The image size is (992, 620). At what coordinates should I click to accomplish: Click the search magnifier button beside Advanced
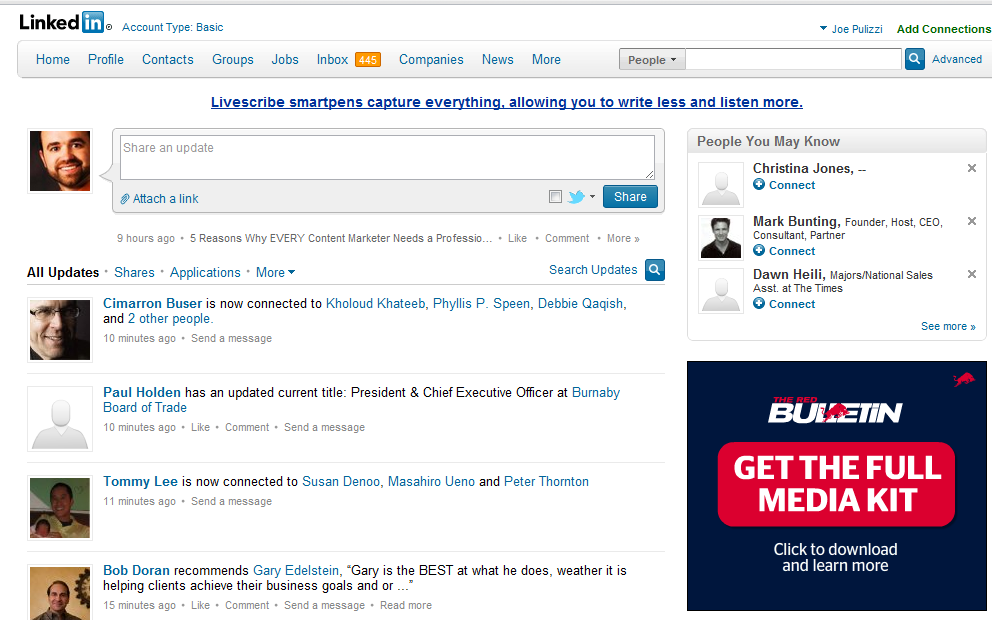tap(914, 59)
